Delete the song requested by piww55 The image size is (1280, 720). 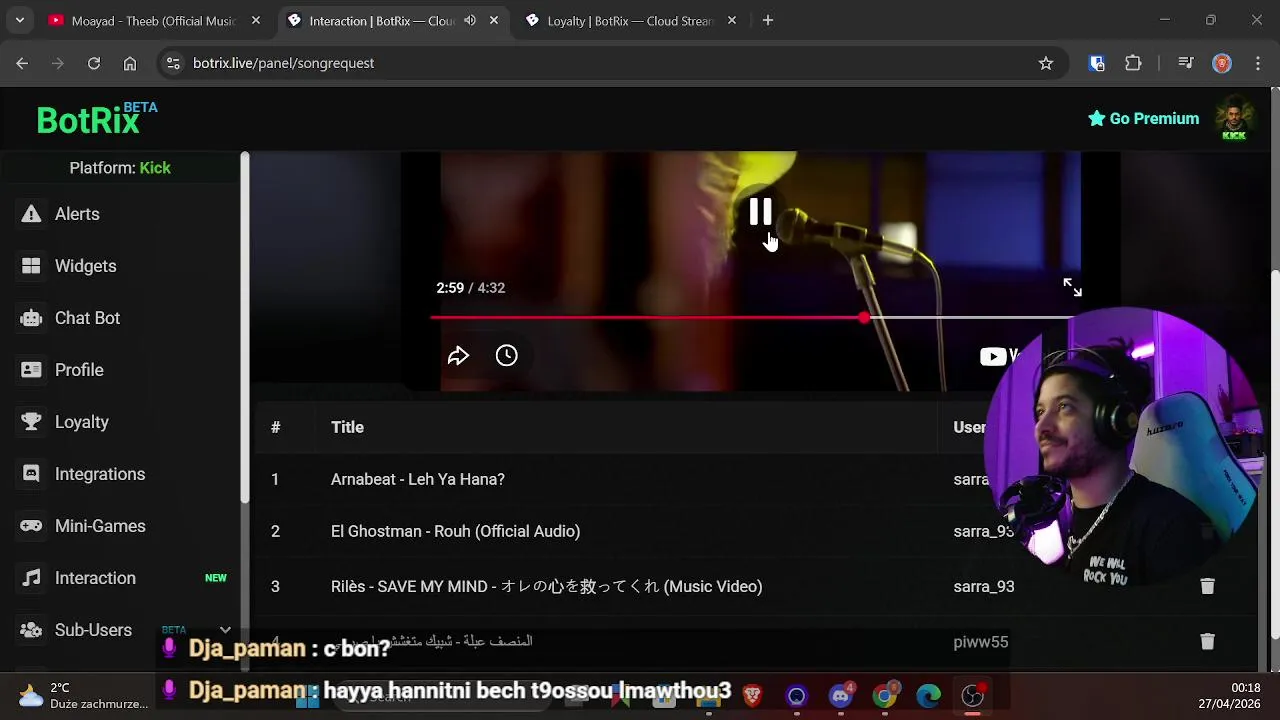click(1207, 641)
